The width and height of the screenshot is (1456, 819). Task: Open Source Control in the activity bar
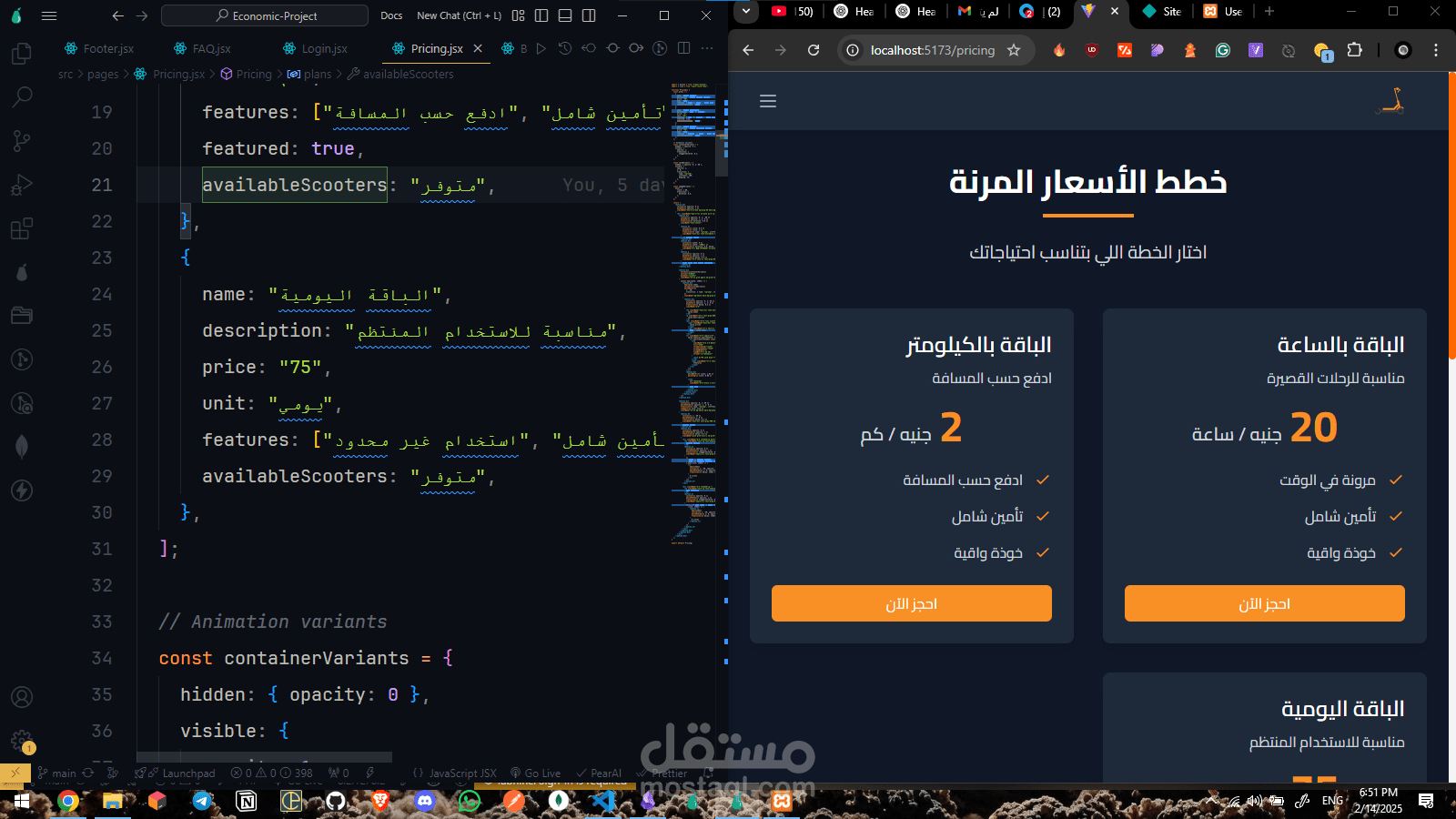22,140
